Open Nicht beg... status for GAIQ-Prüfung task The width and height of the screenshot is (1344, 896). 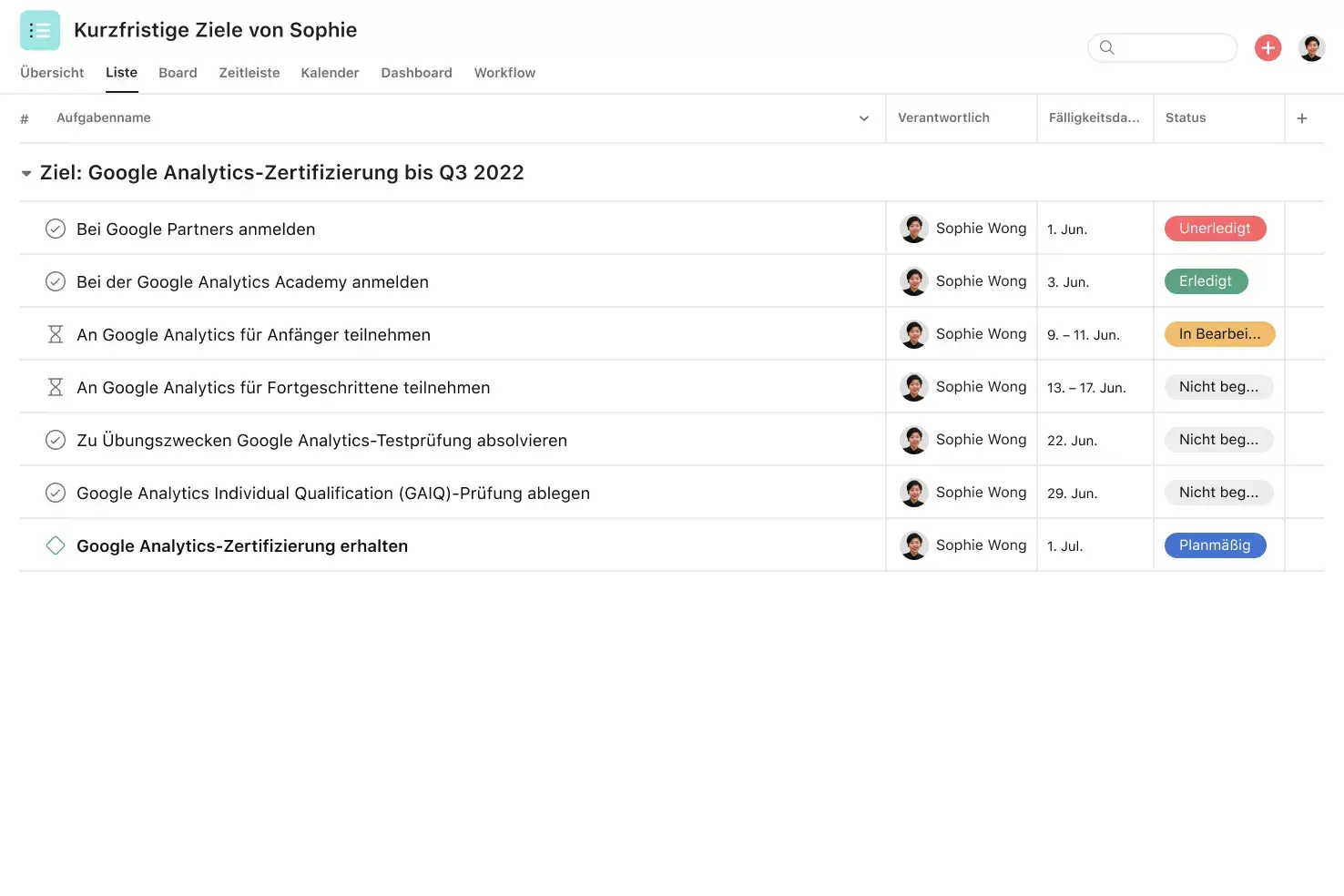[1218, 493]
